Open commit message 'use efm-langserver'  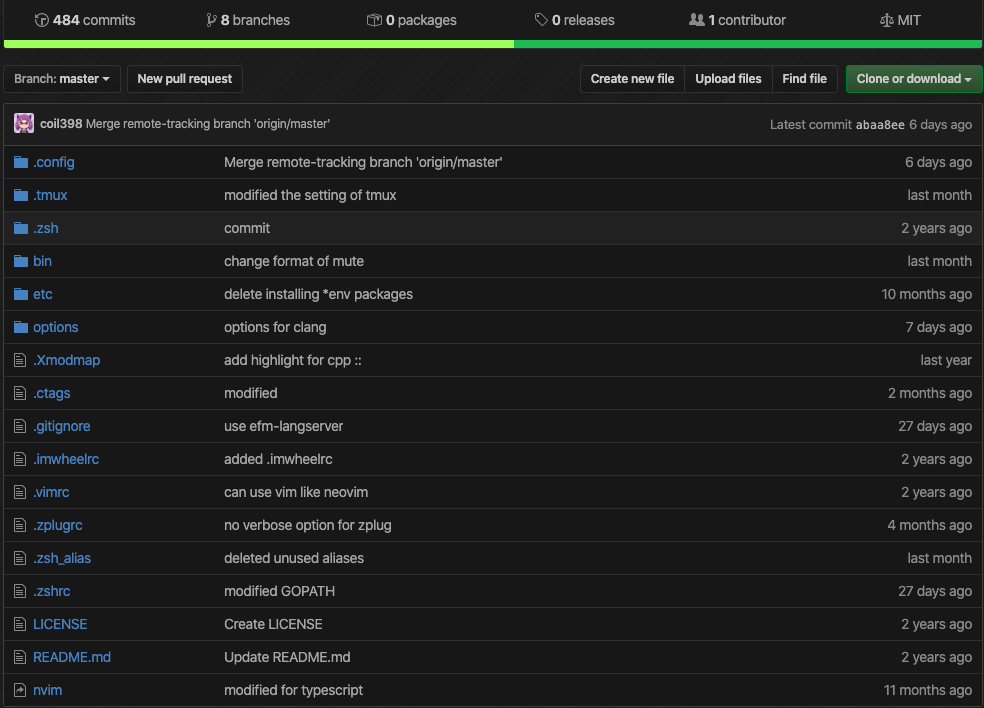click(283, 426)
